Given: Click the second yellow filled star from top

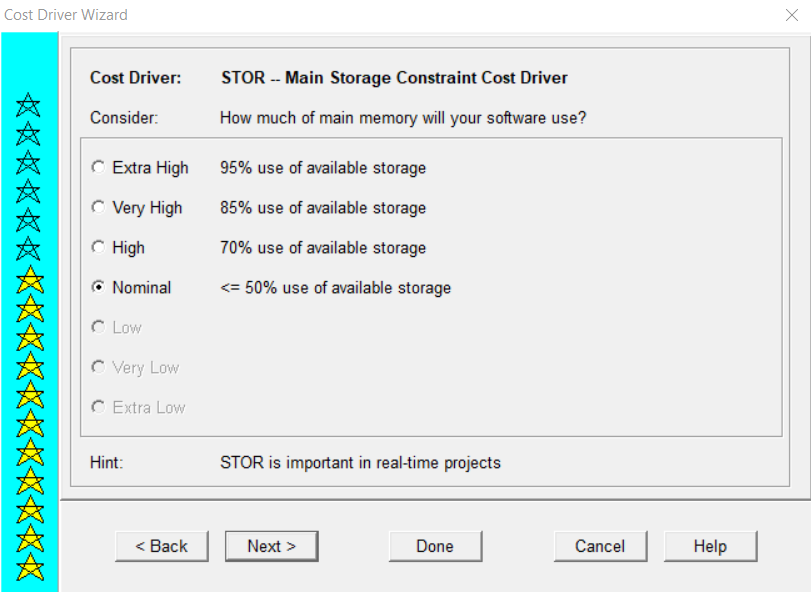Looking at the screenshot, I should [x=30, y=309].
